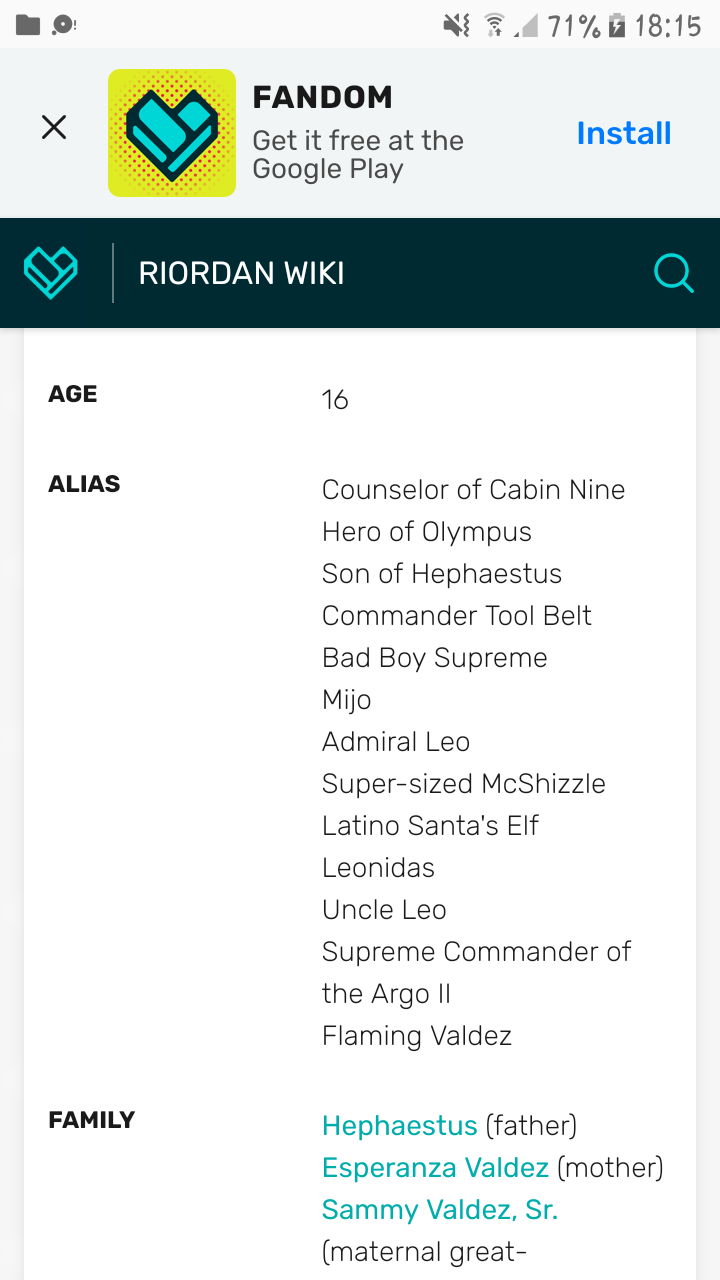
Task: Tap the Wi-Fi signal status icon
Action: (x=494, y=25)
